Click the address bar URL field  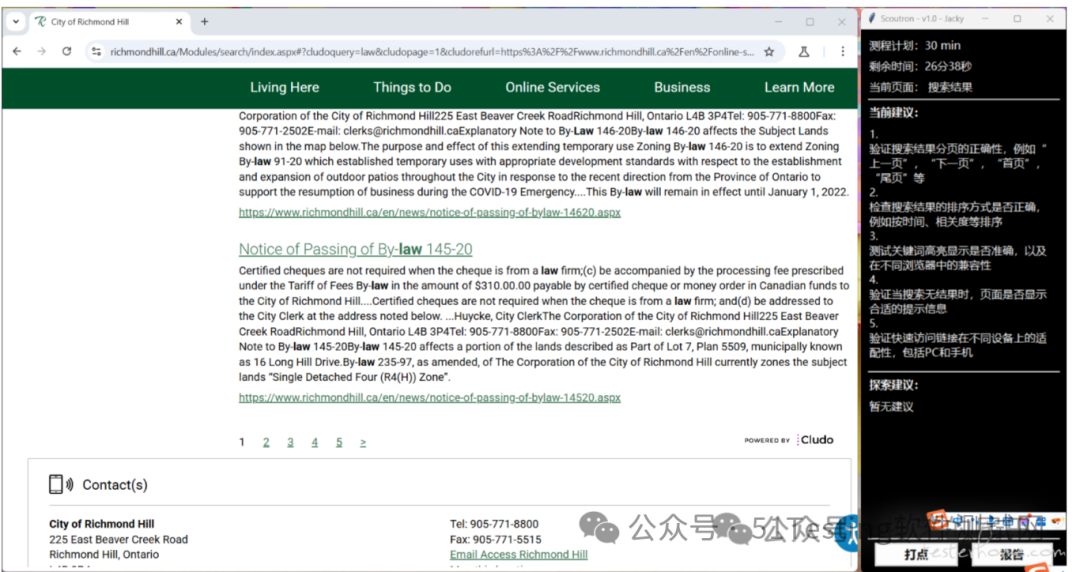coord(431,52)
